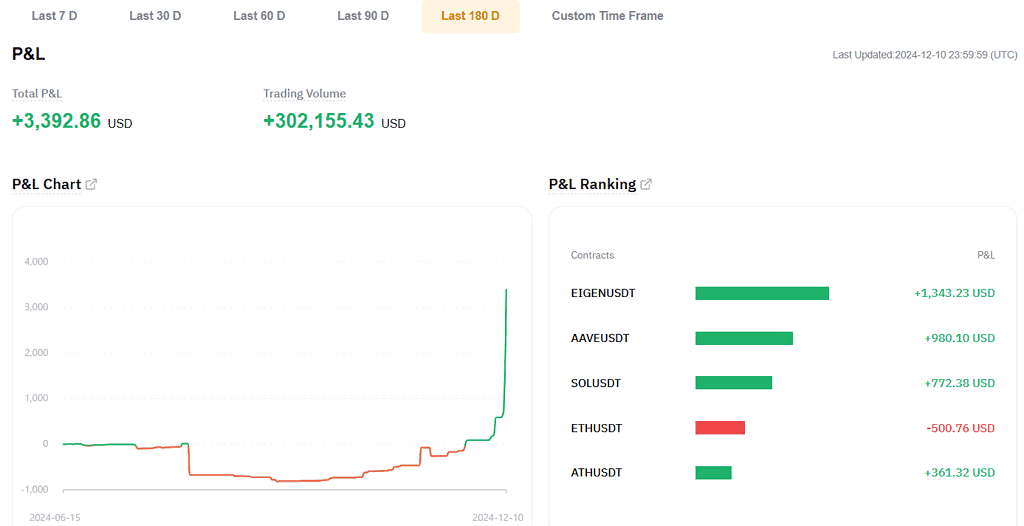Click the 2024-06-15 chart start date
This screenshot has width=1024, height=526.
[55, 518]
